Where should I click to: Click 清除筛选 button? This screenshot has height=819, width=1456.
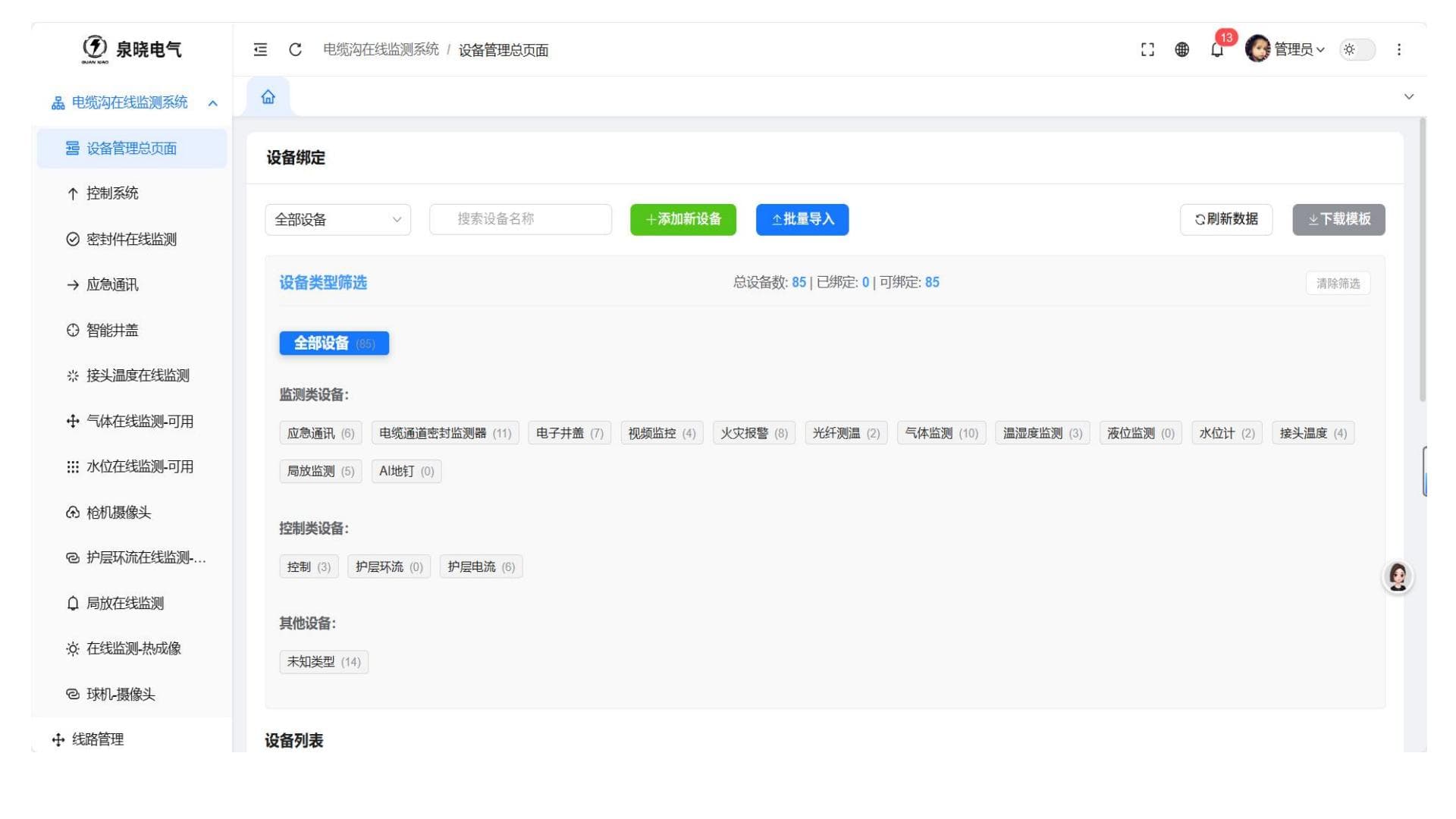[1338, 283]
